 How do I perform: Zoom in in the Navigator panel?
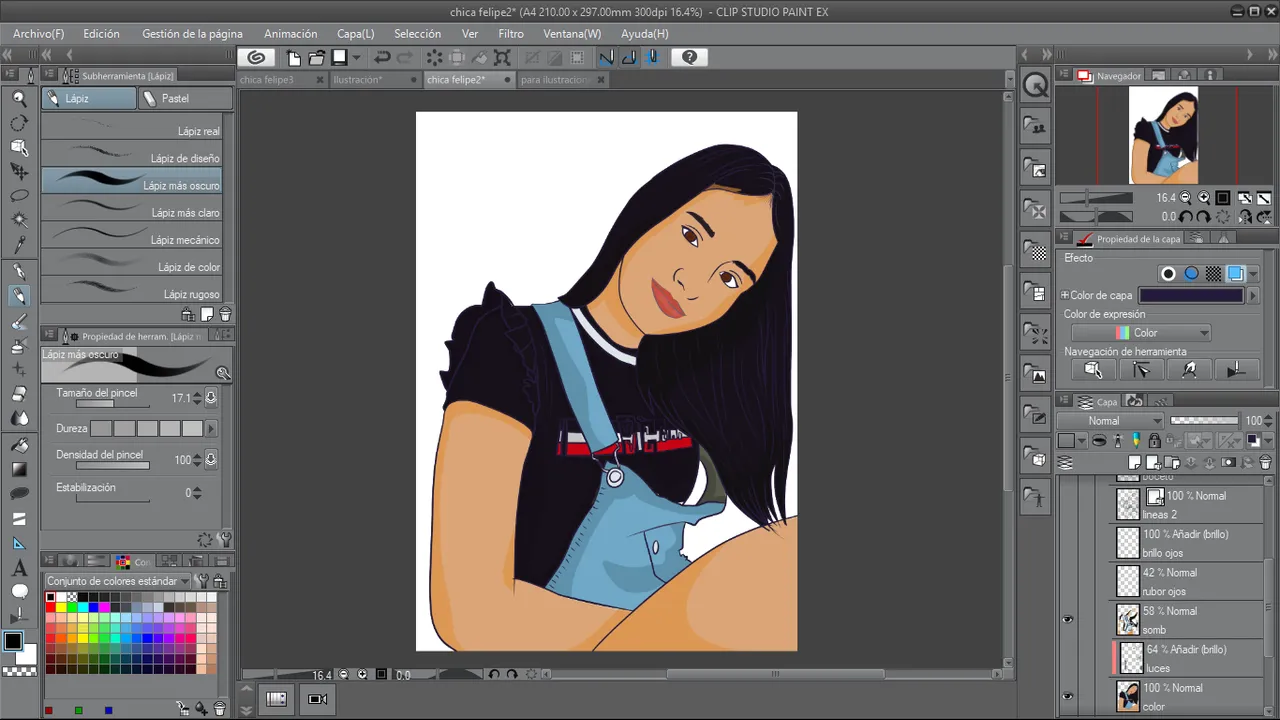[x=1204, y=198]
